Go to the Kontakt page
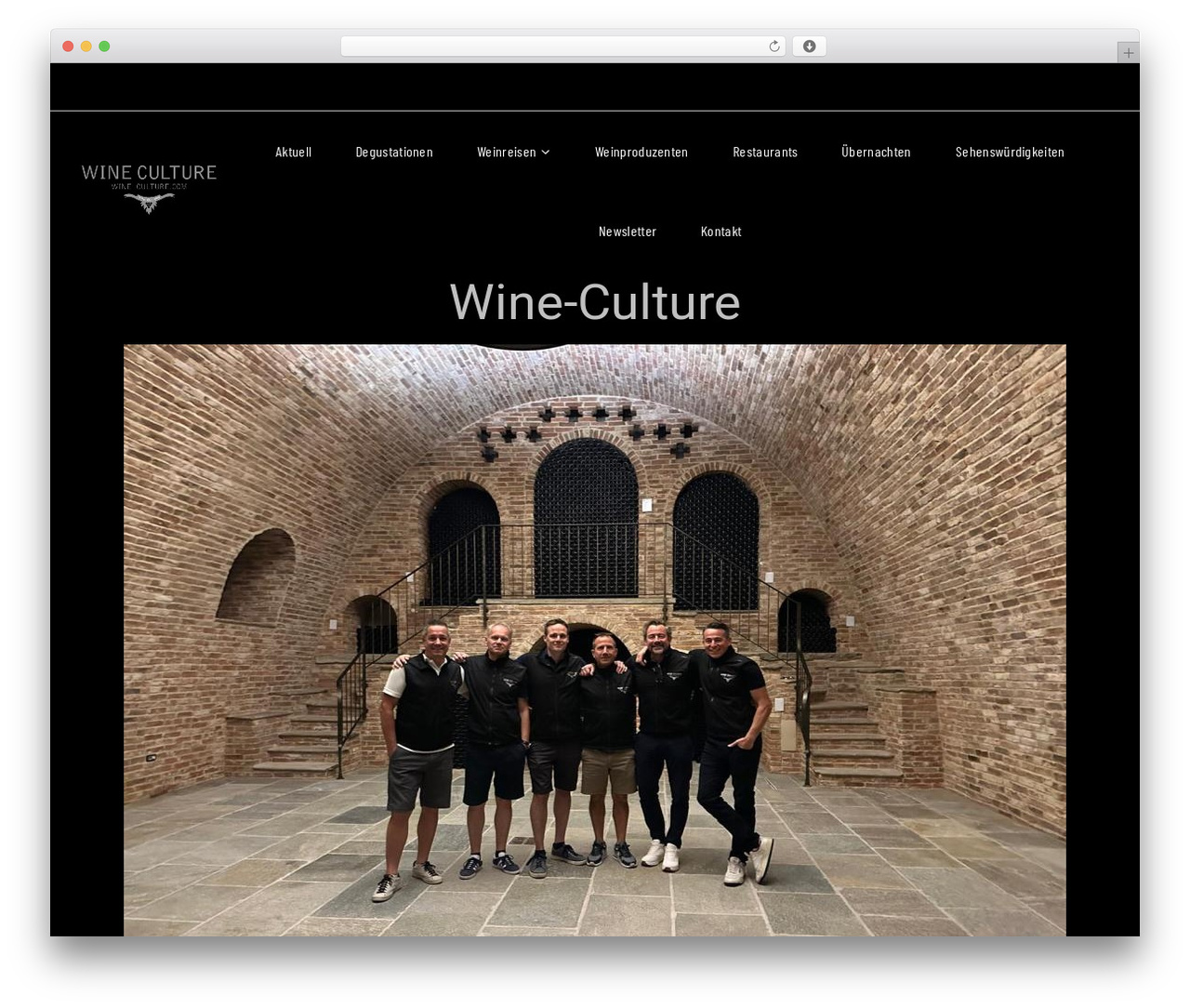 (721, 232)
